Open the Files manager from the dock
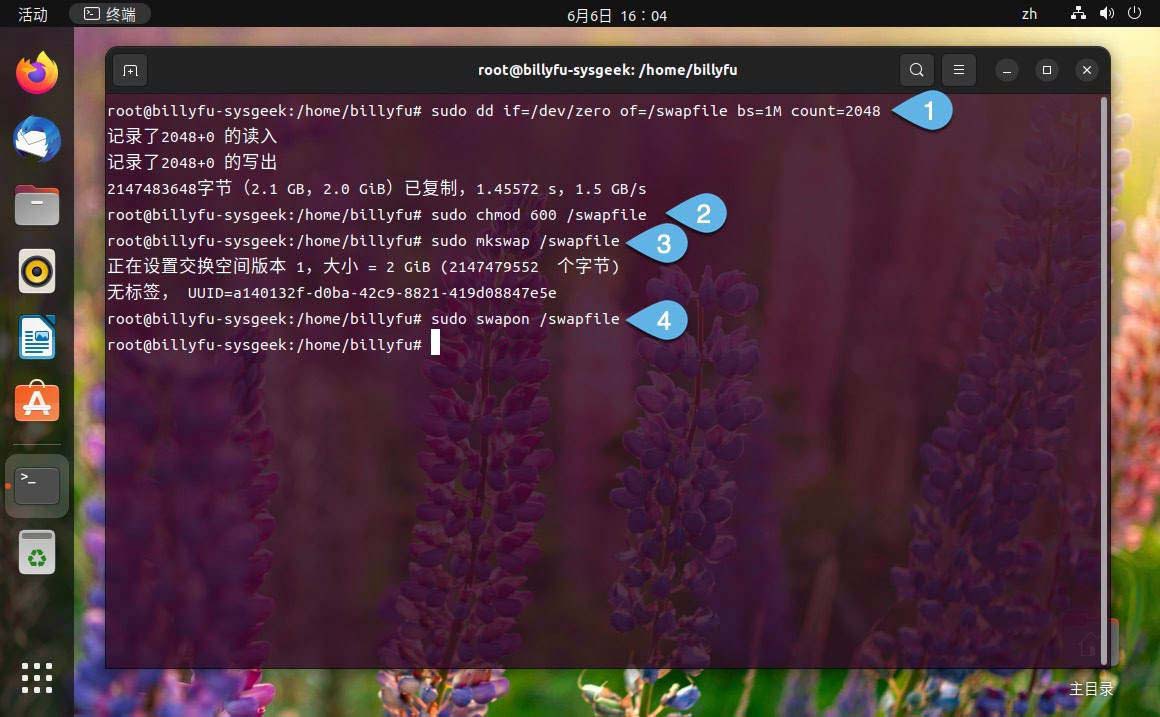 click(37, 205)
